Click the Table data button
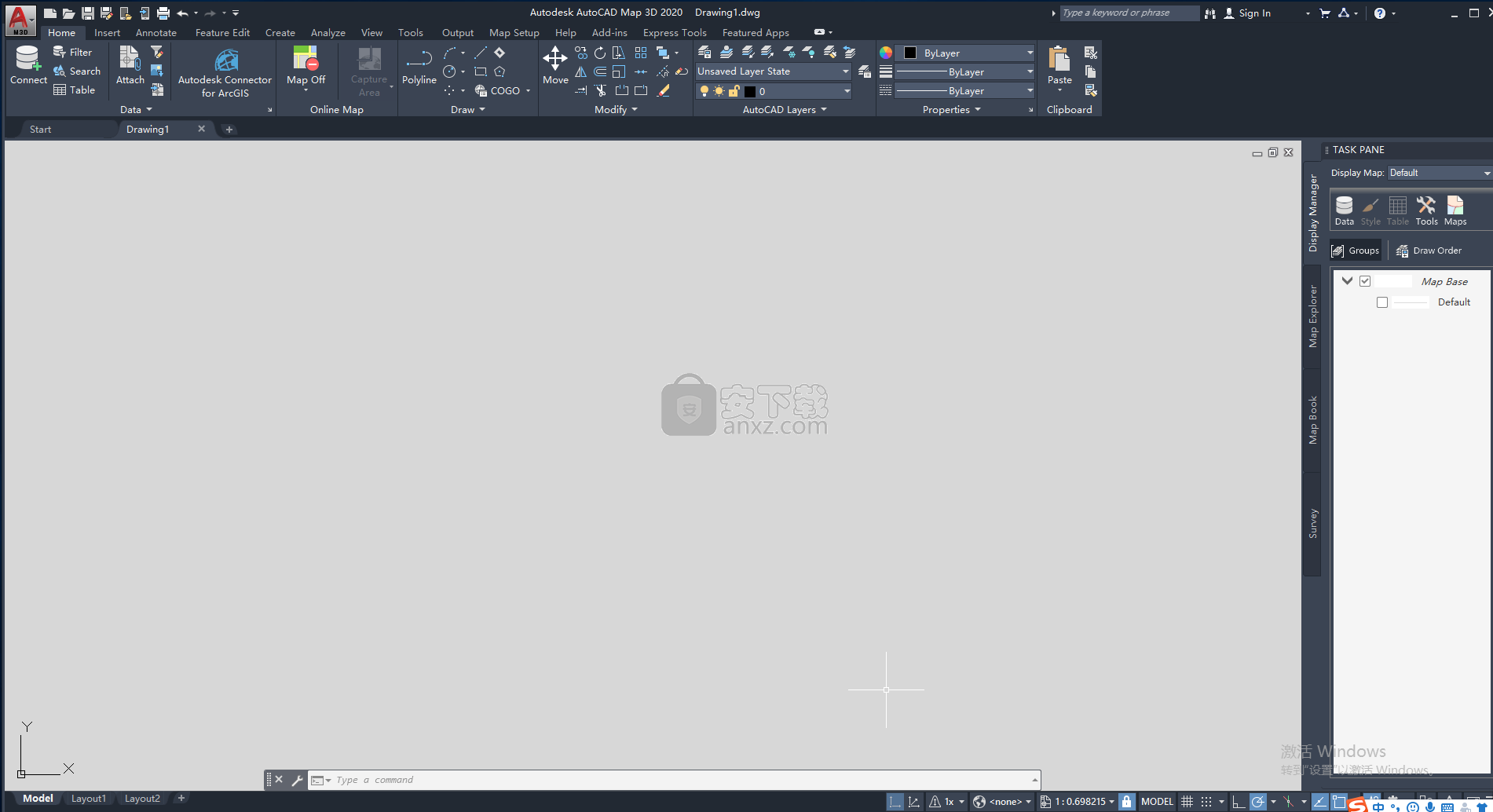 74,90
